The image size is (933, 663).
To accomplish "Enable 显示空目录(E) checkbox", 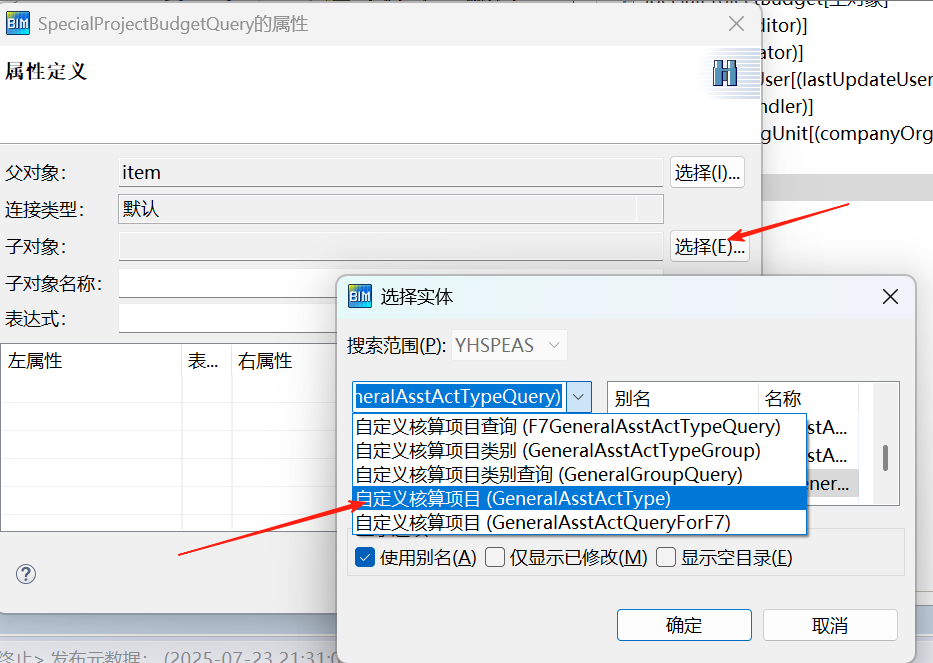I will (x=666, y=558).
